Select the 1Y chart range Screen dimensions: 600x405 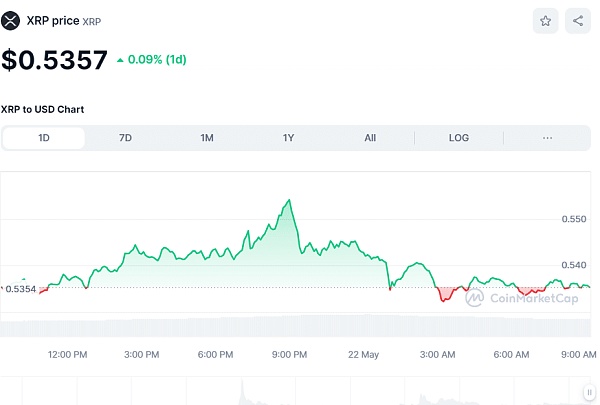click(288, 138)
